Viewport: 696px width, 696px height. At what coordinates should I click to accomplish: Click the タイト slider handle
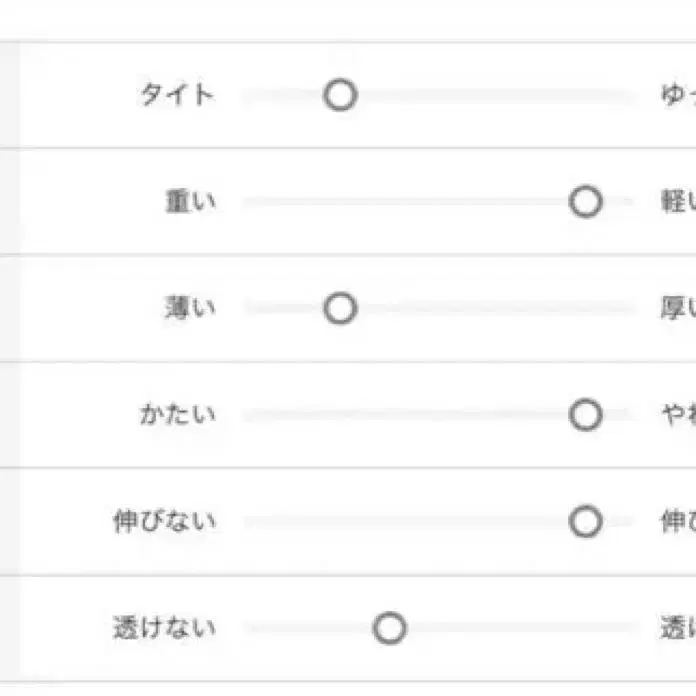click(340, 96)
